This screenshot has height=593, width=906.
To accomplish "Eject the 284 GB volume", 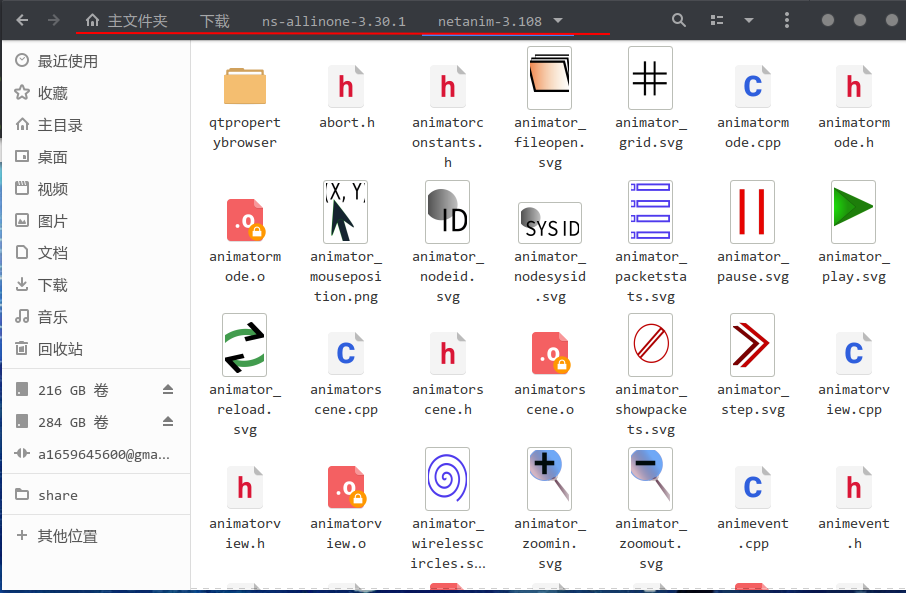I will (x=168, y=422).
